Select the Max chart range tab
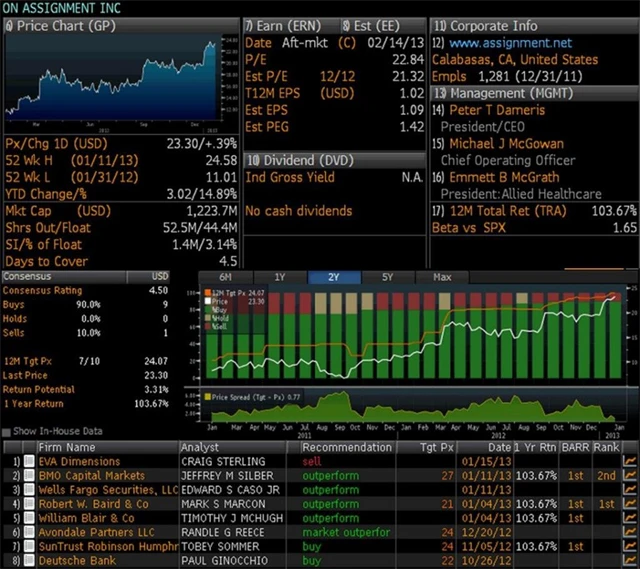The height and width of the screenshot is (569, 640). point(442,277)
